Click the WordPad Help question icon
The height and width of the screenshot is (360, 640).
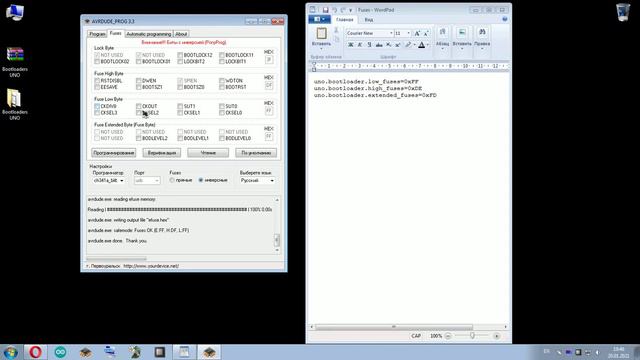[x=505, y=19]
